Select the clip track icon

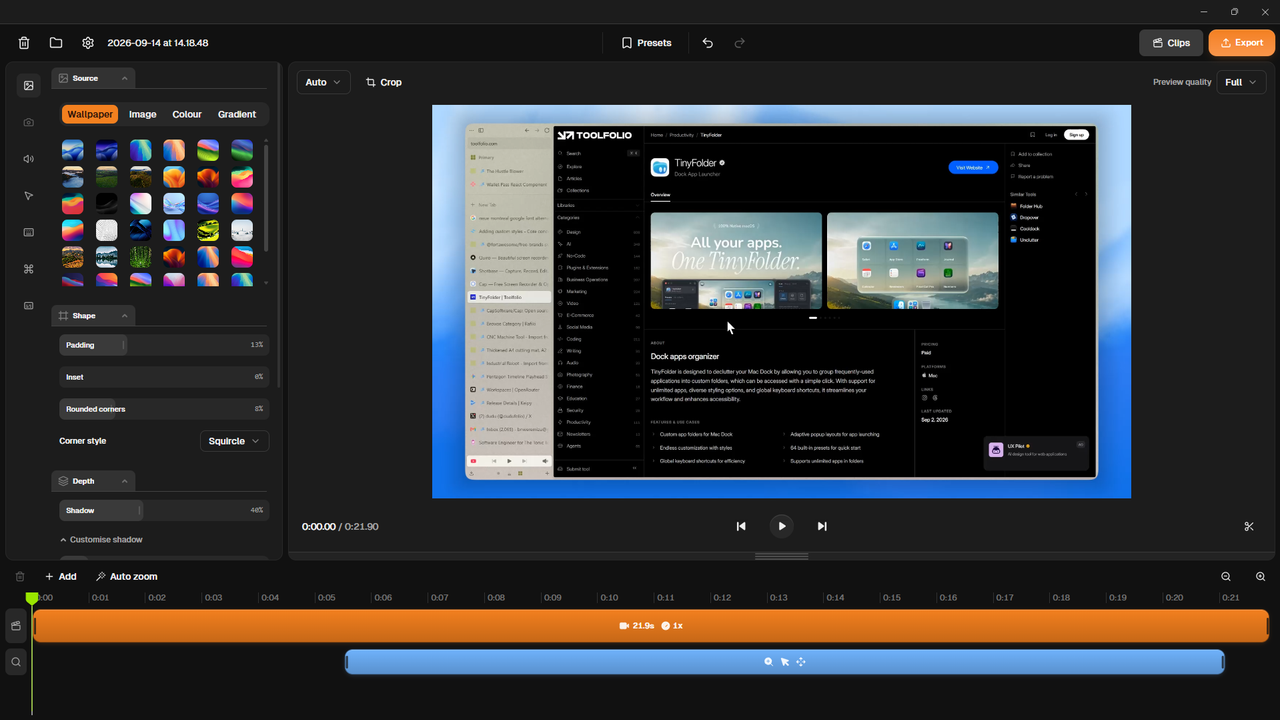(x=16, y=626)
